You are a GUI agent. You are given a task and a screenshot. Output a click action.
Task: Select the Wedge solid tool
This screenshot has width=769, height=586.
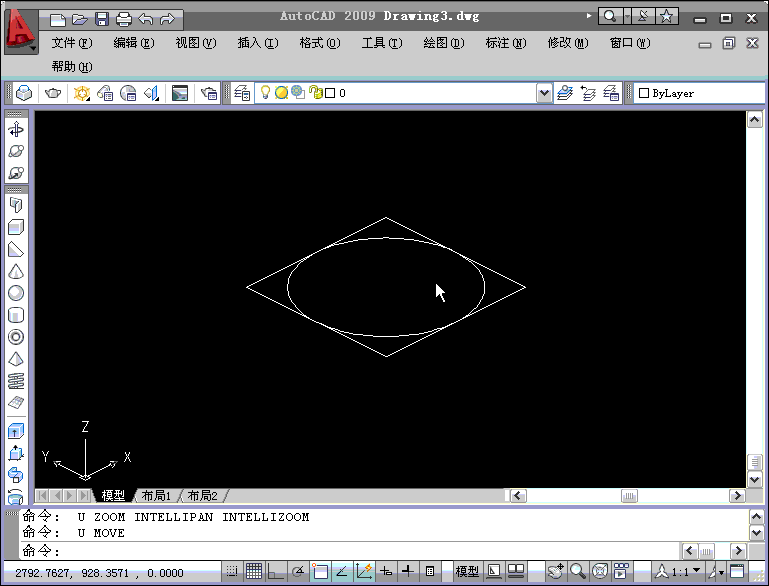[x=16, y=250]
